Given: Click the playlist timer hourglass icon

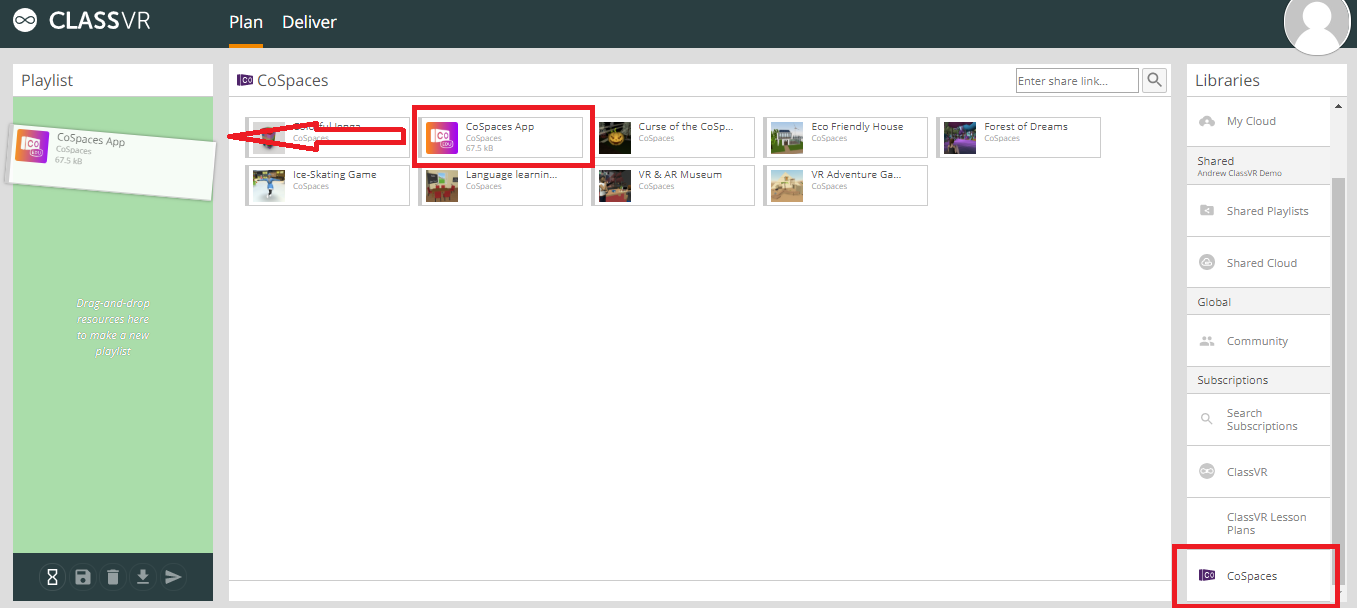Looking at the screenshot, I should point(52,577).
